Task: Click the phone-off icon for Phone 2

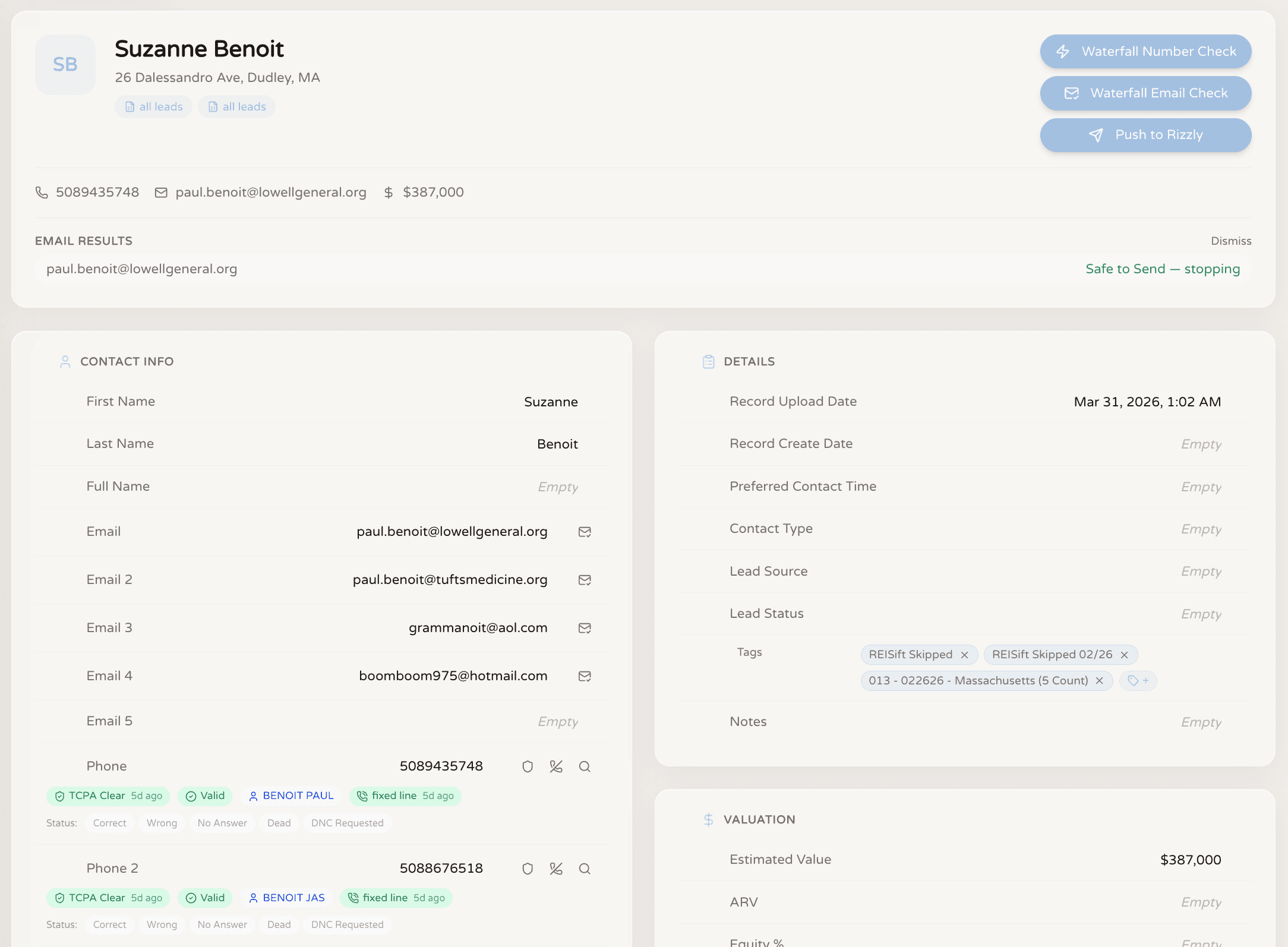Action: point(556,869)
